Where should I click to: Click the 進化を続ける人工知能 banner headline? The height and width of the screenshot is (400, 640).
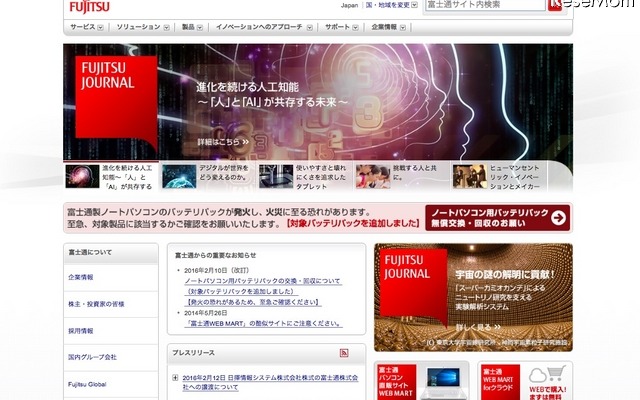pos(272,95)
